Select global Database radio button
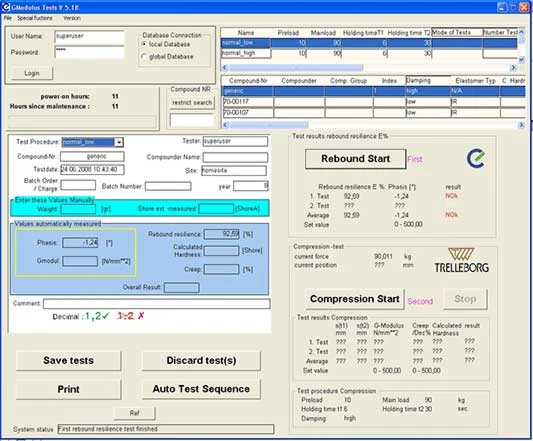Screen dimensions: 533x441 144,57
